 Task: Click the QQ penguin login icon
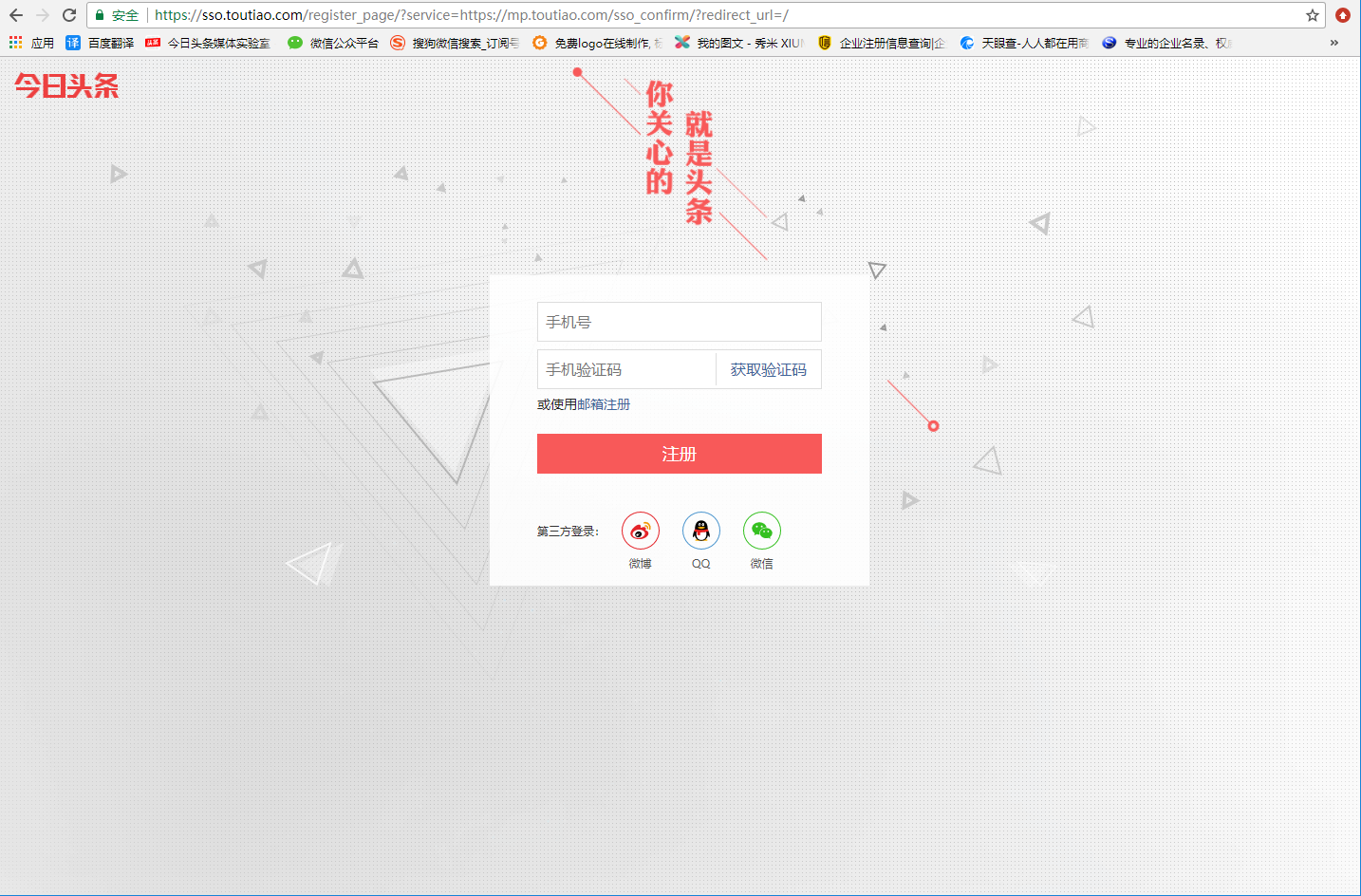(x=700, y=531)
